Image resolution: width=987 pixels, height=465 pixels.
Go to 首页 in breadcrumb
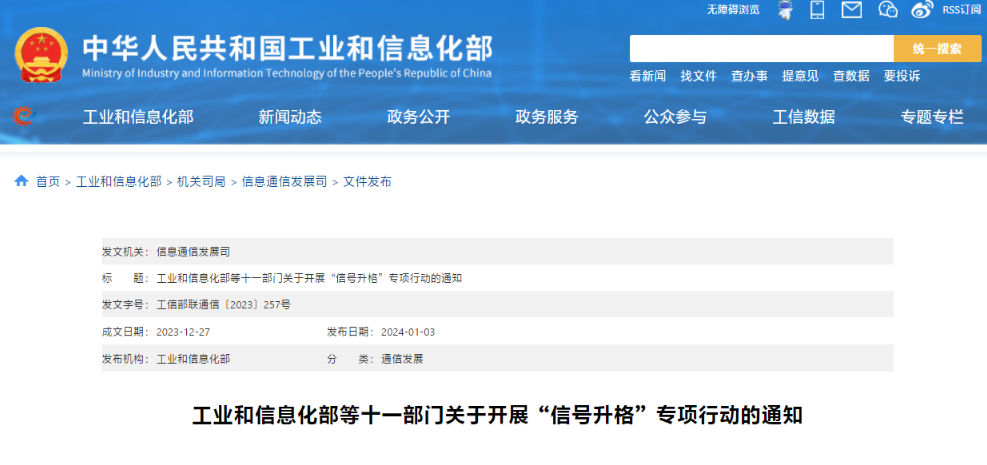tap(48, 182)
